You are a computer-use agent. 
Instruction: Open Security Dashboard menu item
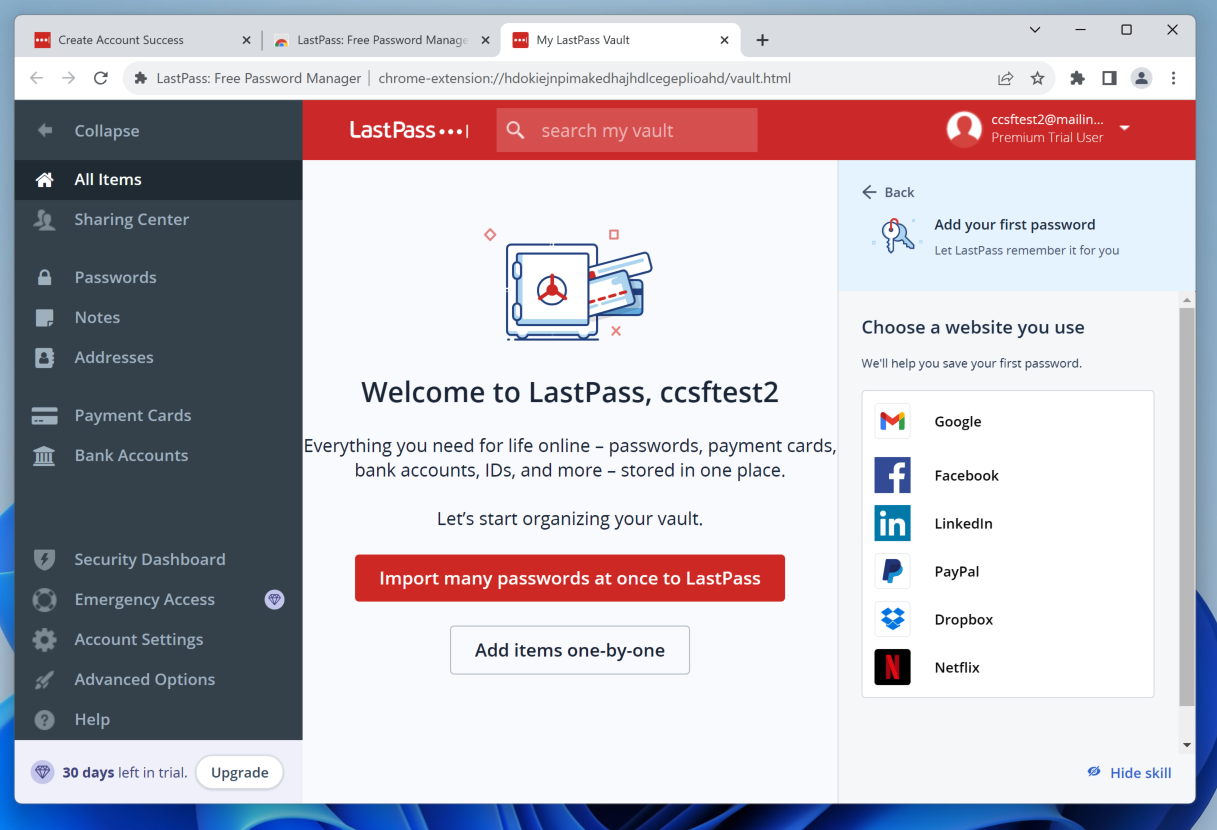pyautogui.click(x=158, y=560)
